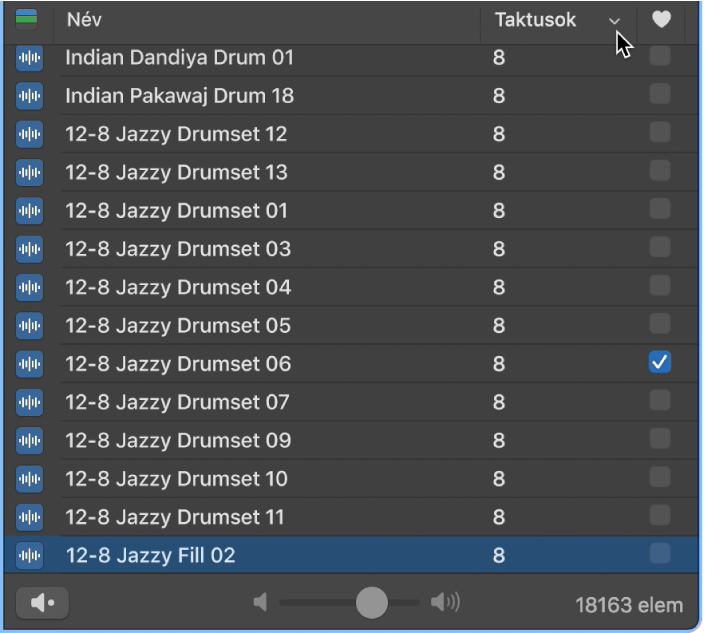This screenshot has width=705, height=633.
Task: Click waveform icon beside 12-8 Jazzy Fill 02
Action: 30,555
